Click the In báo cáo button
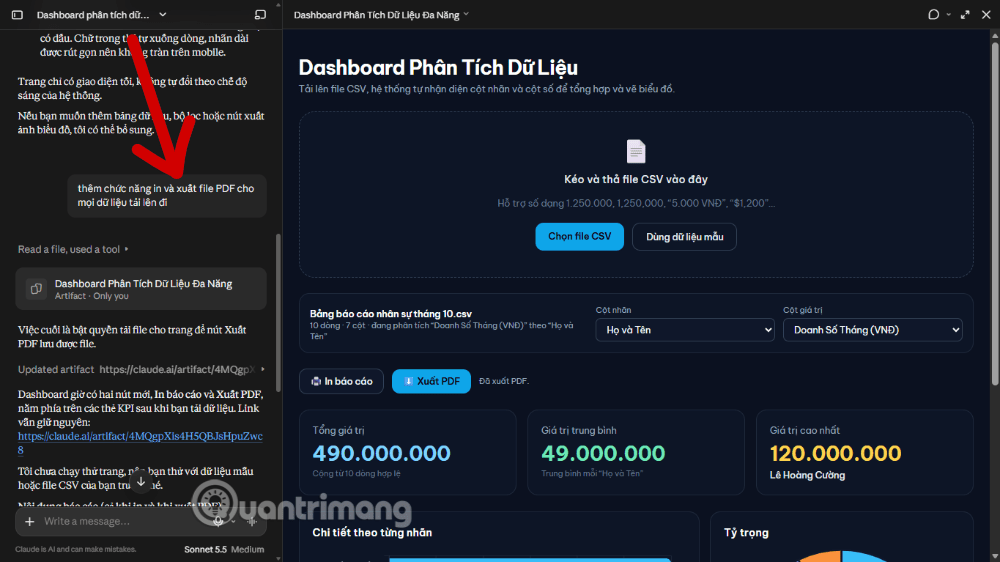The height and width of the screenshot is (562, 1000). (341, 381)
